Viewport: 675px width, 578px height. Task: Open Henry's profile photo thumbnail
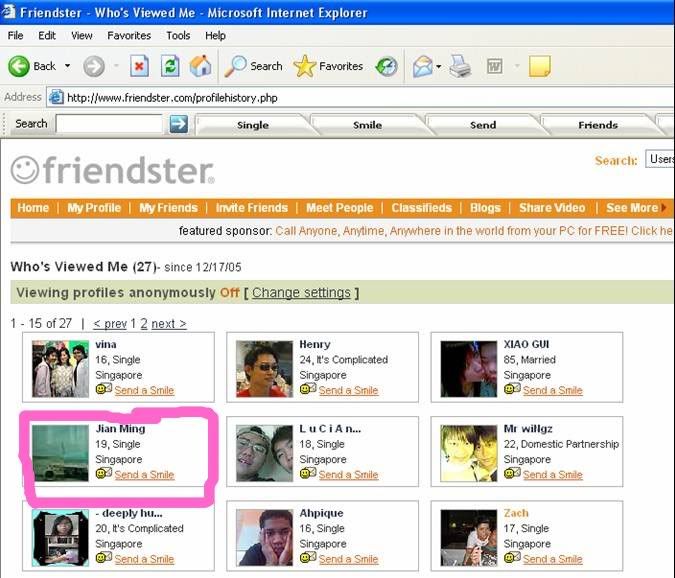[264, 368]
